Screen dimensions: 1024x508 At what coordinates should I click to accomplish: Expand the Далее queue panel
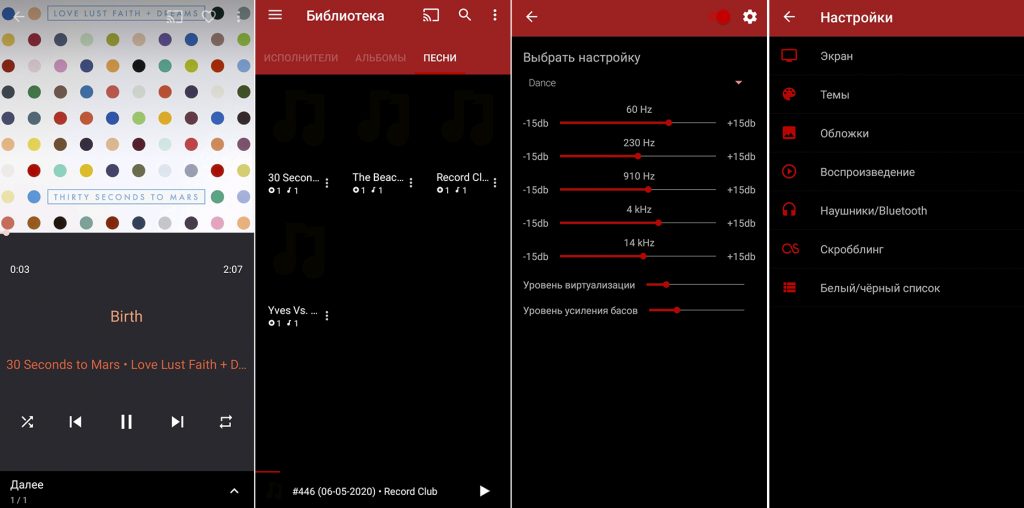[x=234, y=491]
